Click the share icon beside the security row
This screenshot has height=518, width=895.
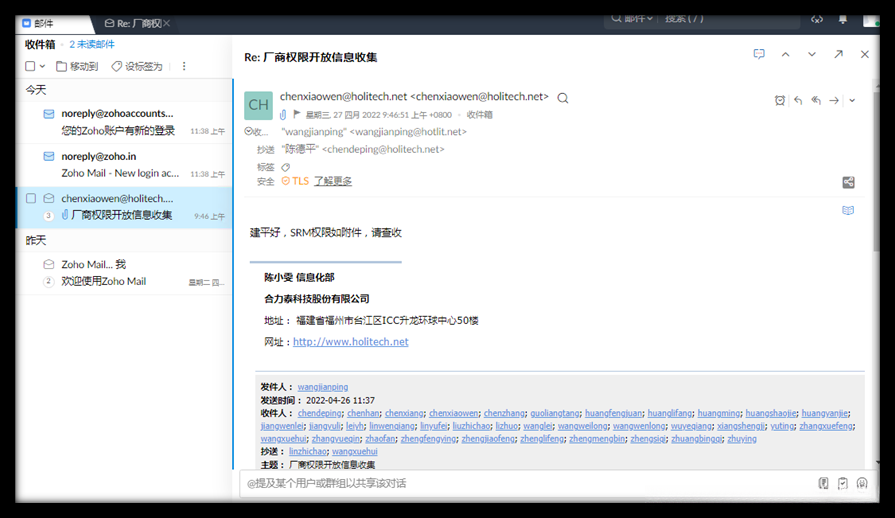click(849, 183)
